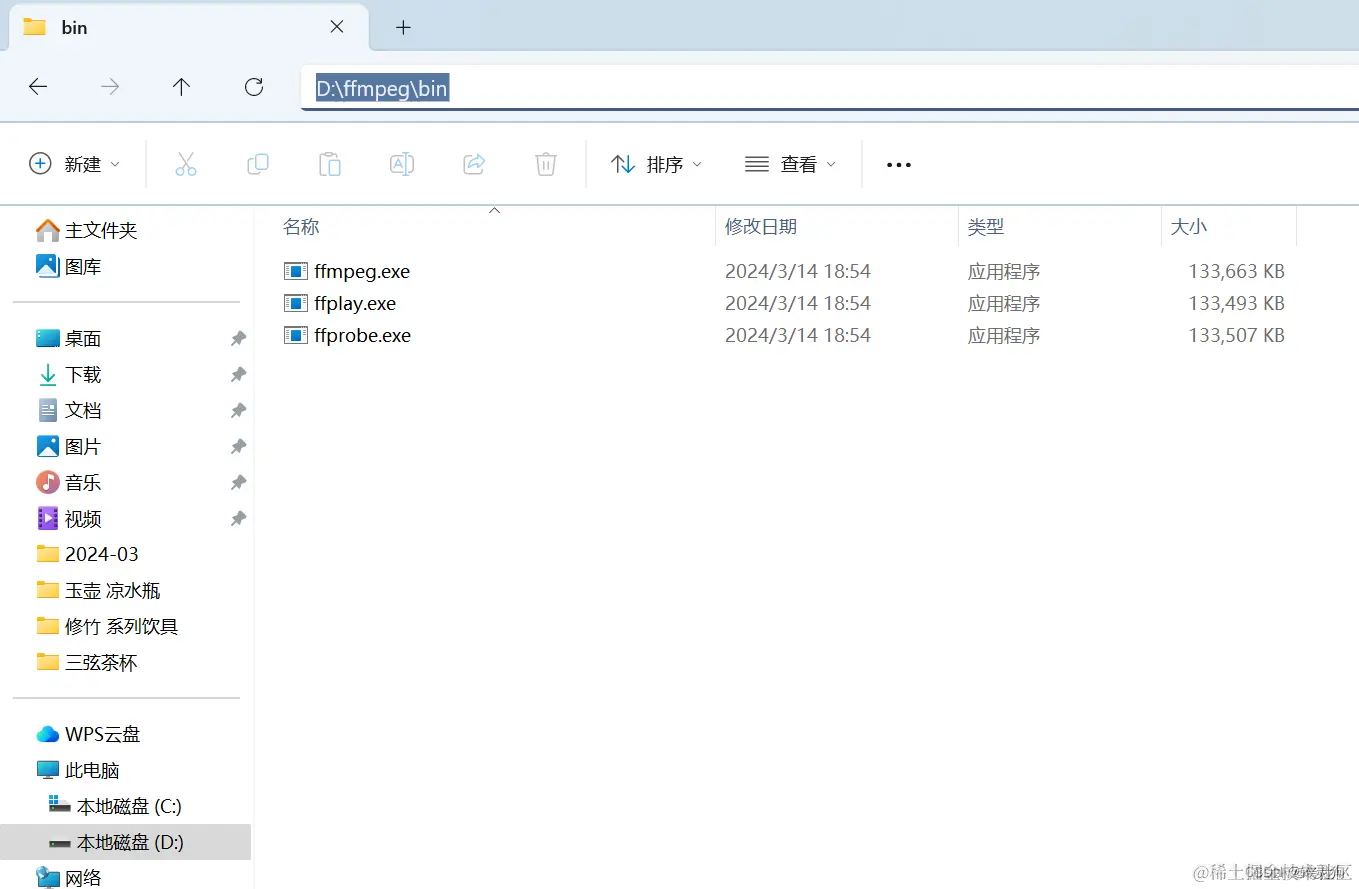The height and width of the screenshot is (889, 1359).
Task: Open 文档 in the sidebar
Action: pos(69,411)
